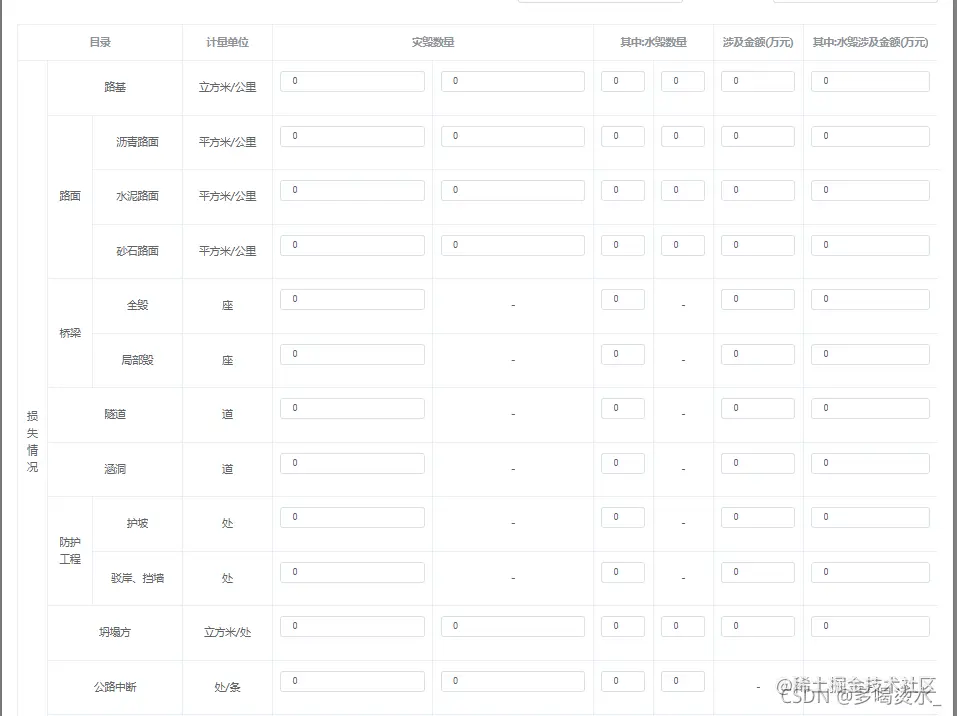Click first 灾毁数量 input for 沥青路面

coord(352,136)
